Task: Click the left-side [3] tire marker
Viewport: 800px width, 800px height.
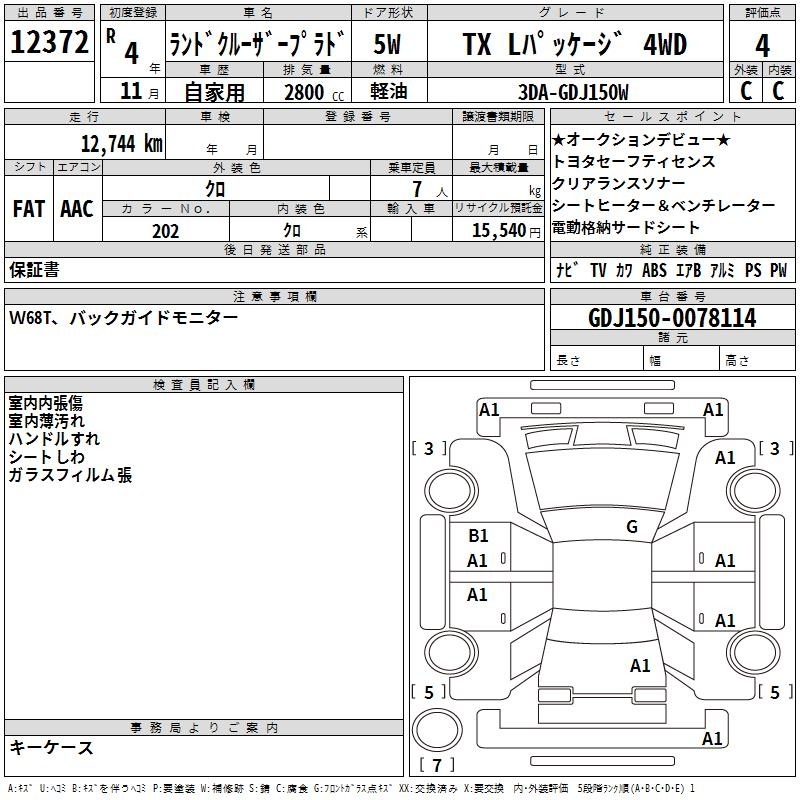Action: pyautogui.click(x=430, y=449)
